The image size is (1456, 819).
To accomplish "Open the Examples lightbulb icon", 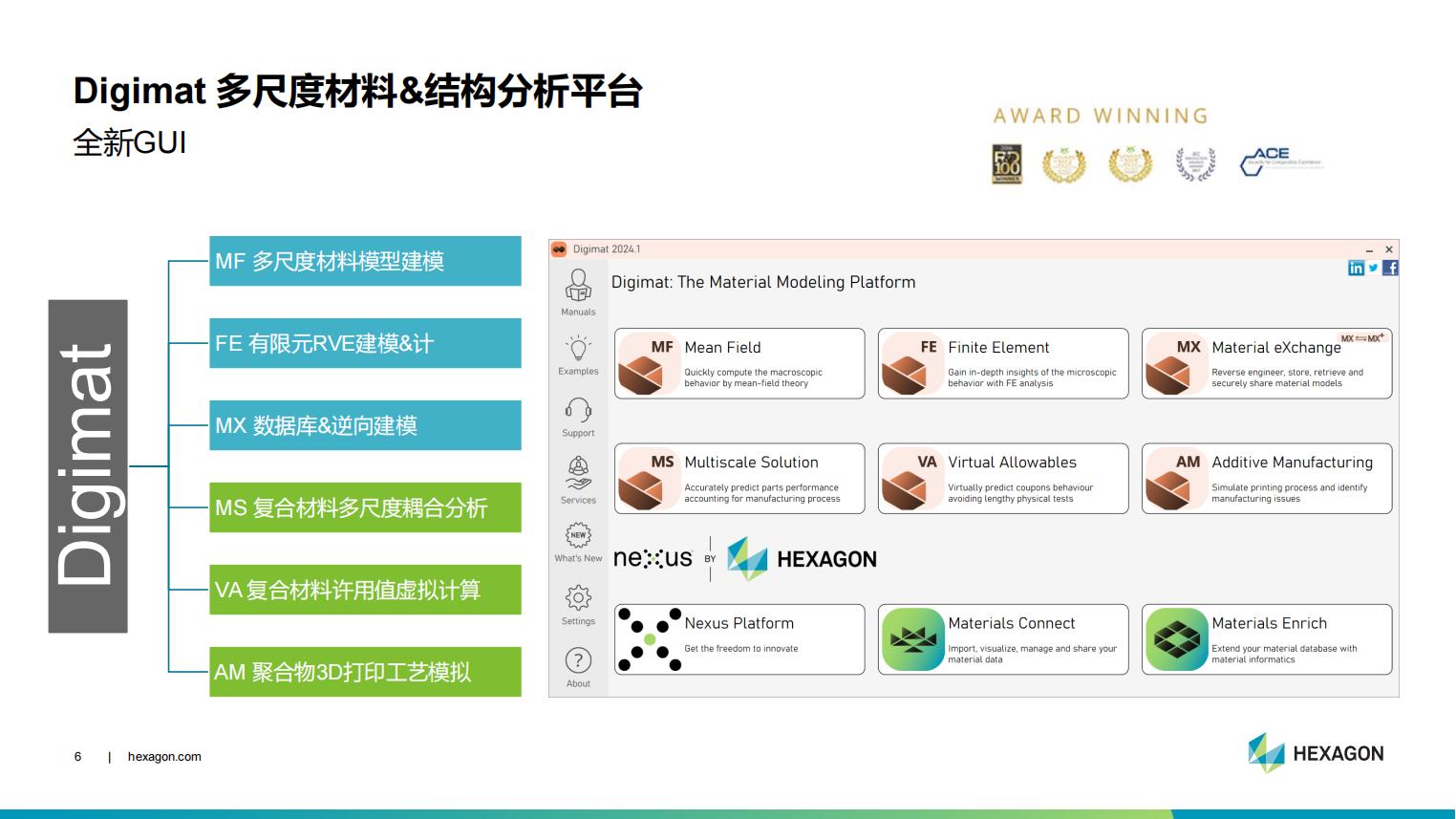I will pos(578,347).
